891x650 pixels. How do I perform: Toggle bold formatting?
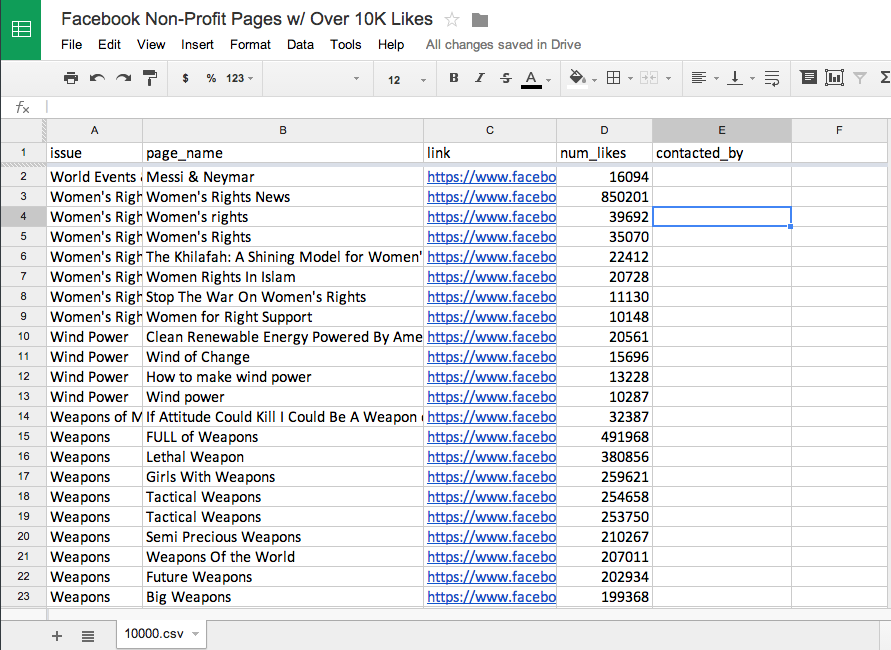point(453,78)
